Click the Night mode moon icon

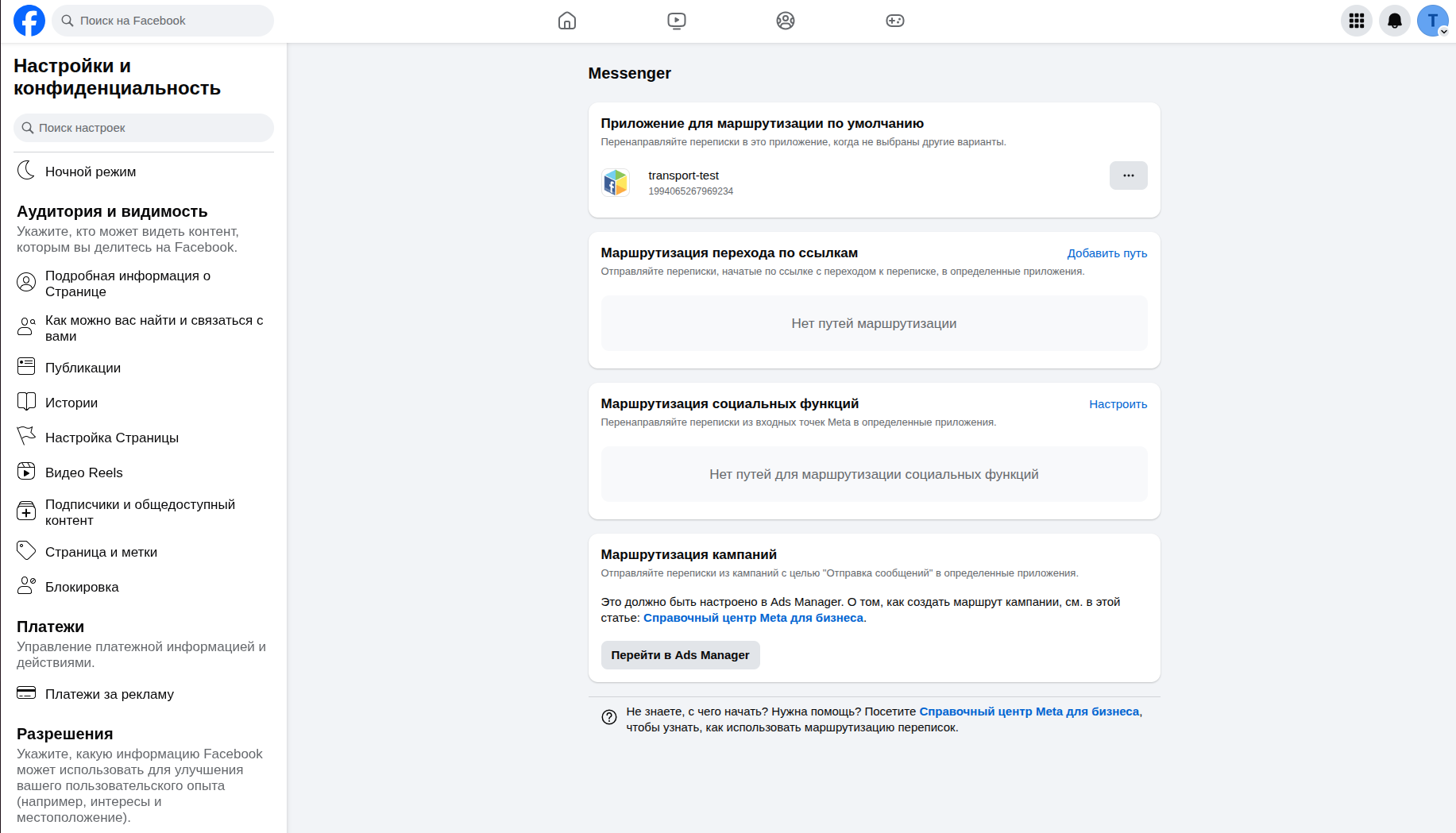(x=26, y=170)
